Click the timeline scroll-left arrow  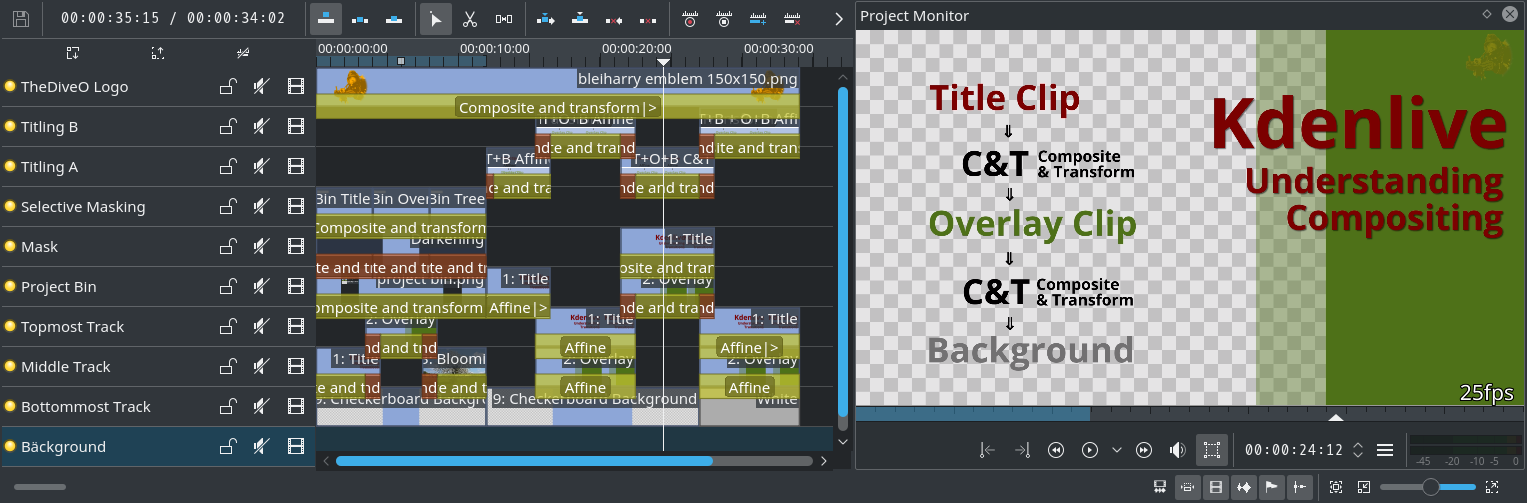click(x=325, y=462)
